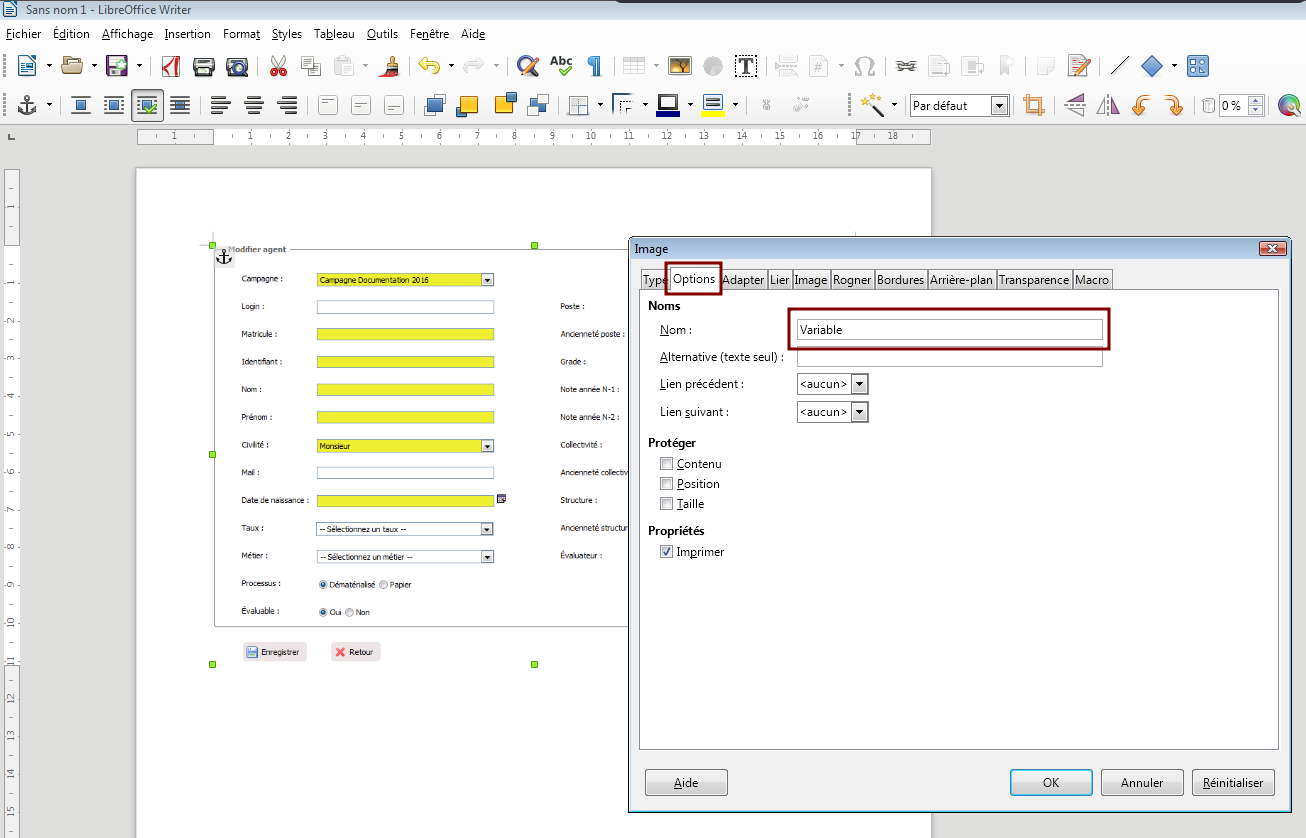
Task: Switch to the Rogner tab
Action: coord(852,280)
